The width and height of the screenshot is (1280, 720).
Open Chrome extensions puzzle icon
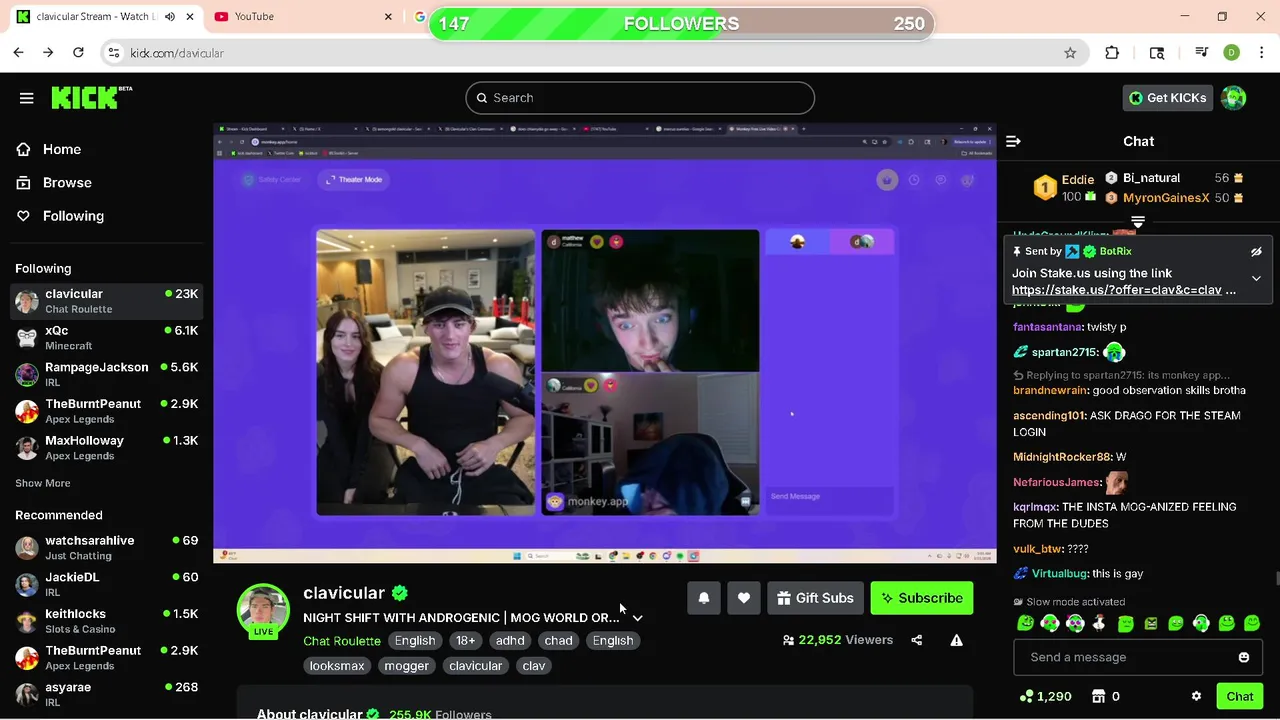tap(1112, 53)
